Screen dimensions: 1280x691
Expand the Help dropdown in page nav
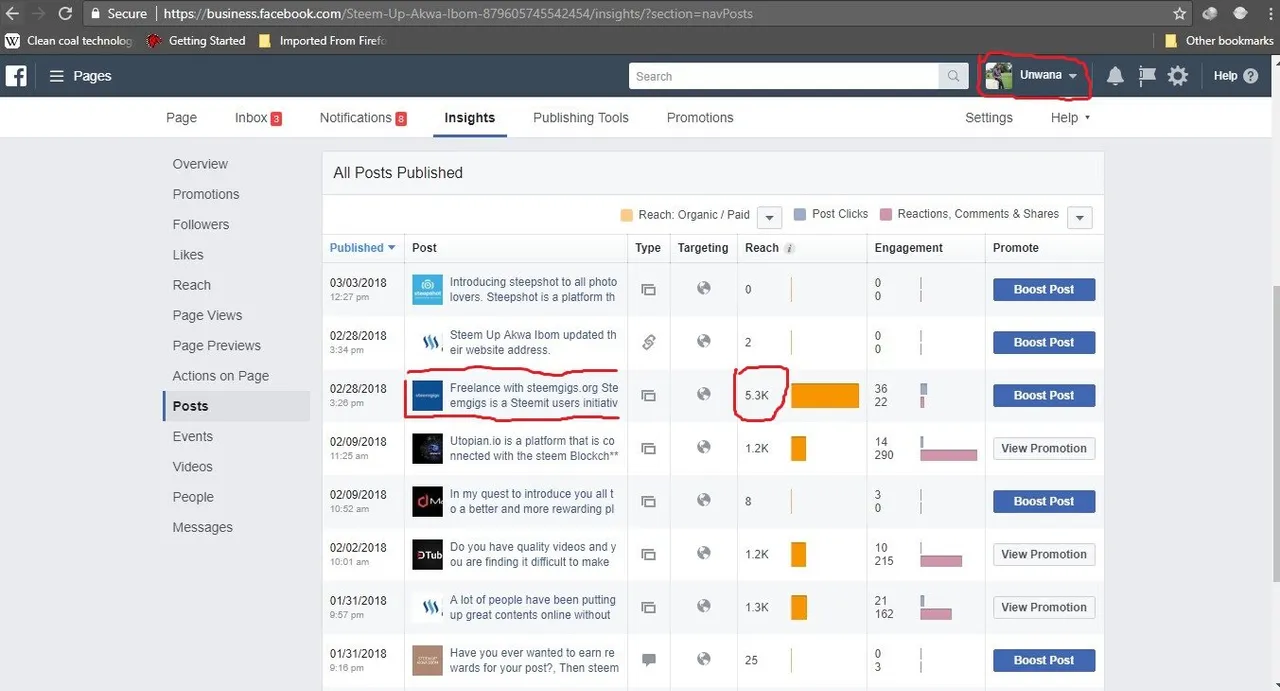click(x=1070, y=118)
